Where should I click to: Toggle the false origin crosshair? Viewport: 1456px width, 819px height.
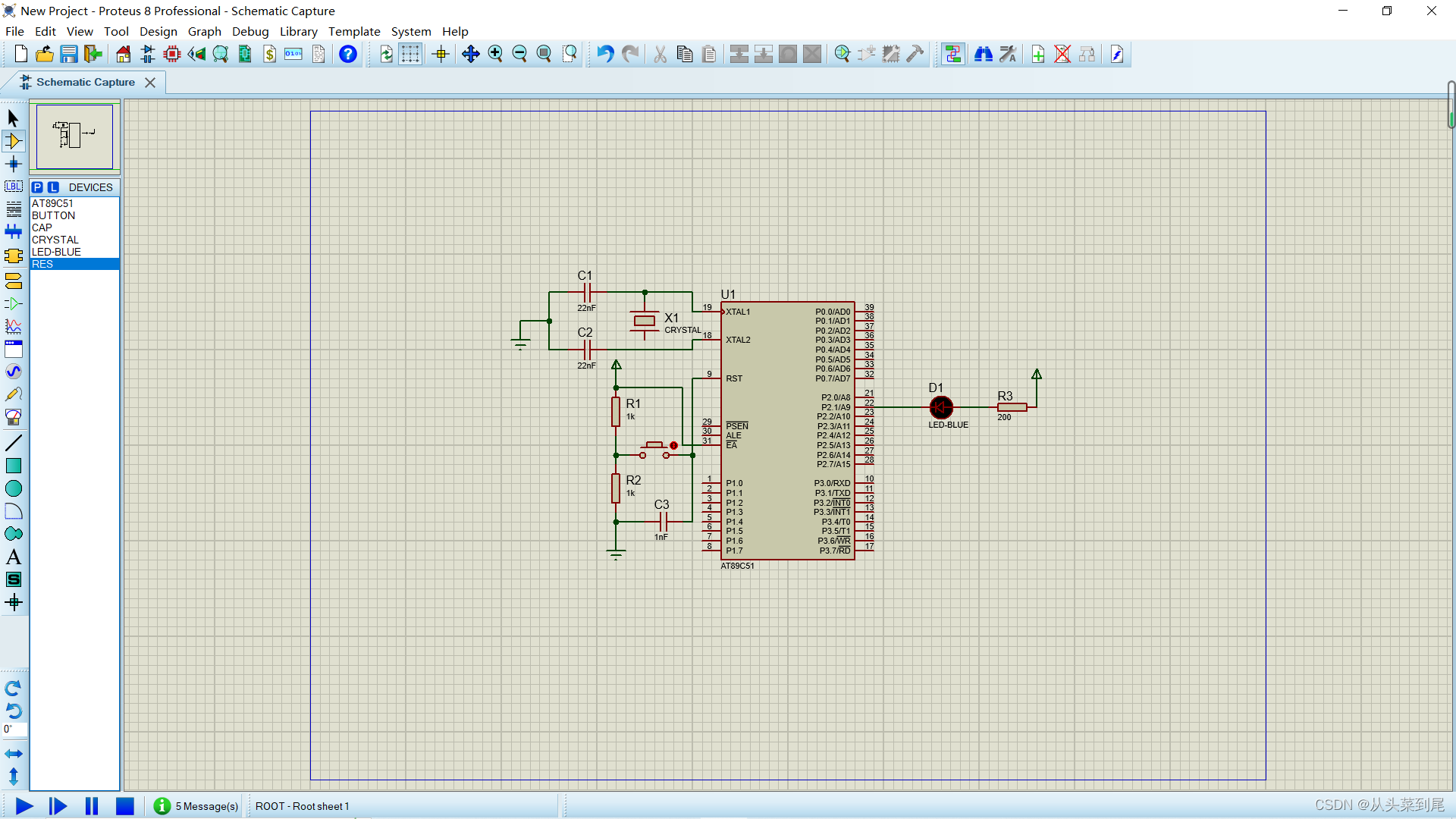pos(441,54)
